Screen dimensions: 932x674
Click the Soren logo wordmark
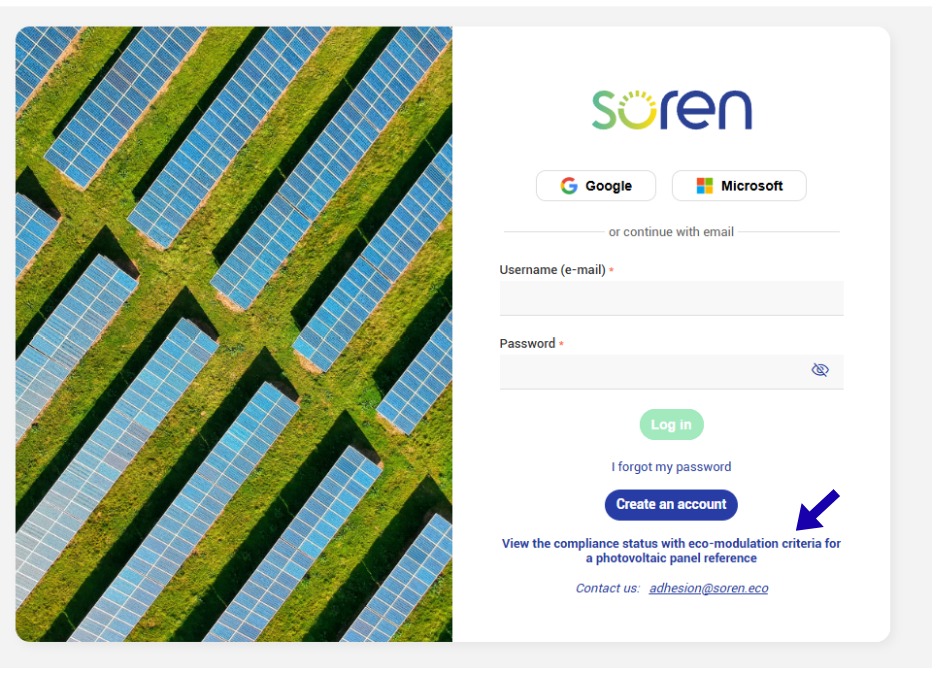click(x=672, y=110)
